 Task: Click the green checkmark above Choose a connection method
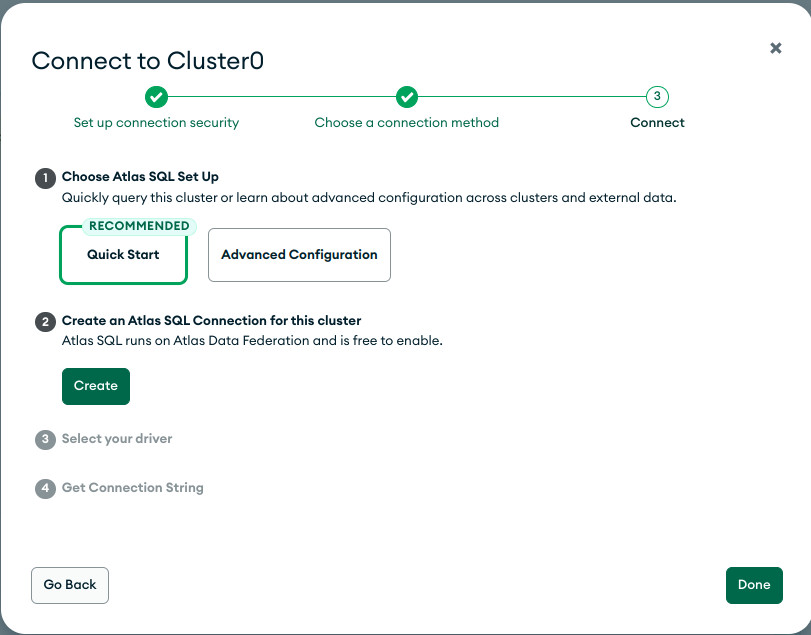click(x=407, y=97)
